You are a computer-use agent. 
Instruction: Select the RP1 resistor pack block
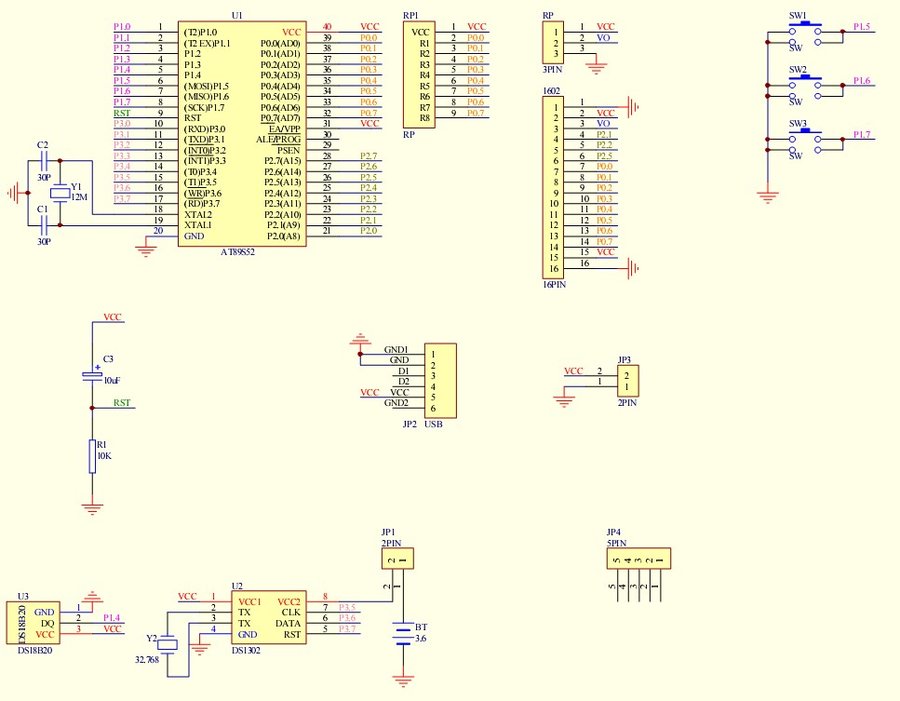(423, 74)
